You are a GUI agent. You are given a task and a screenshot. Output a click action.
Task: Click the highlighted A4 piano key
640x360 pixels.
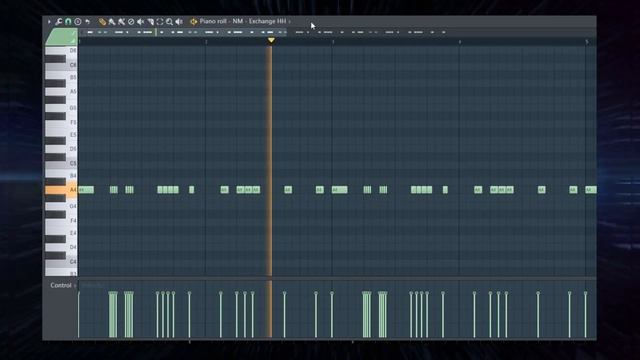click(x=61, y=190)
